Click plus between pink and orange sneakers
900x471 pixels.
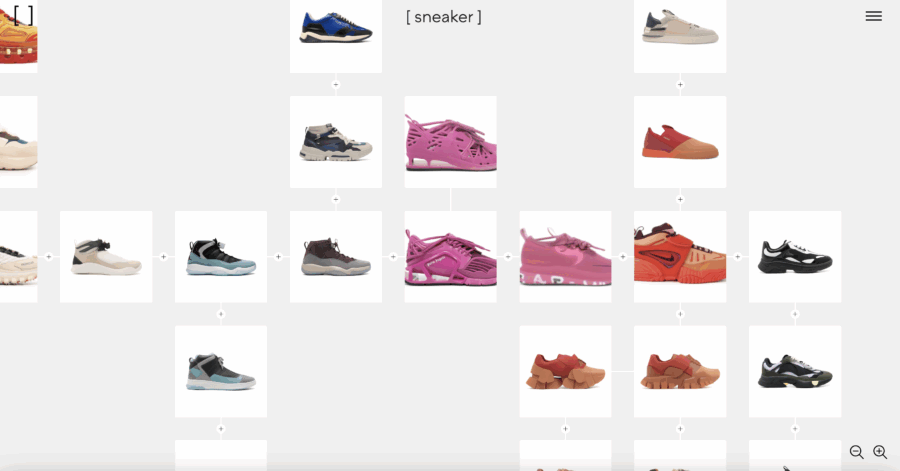pos(623,256)
